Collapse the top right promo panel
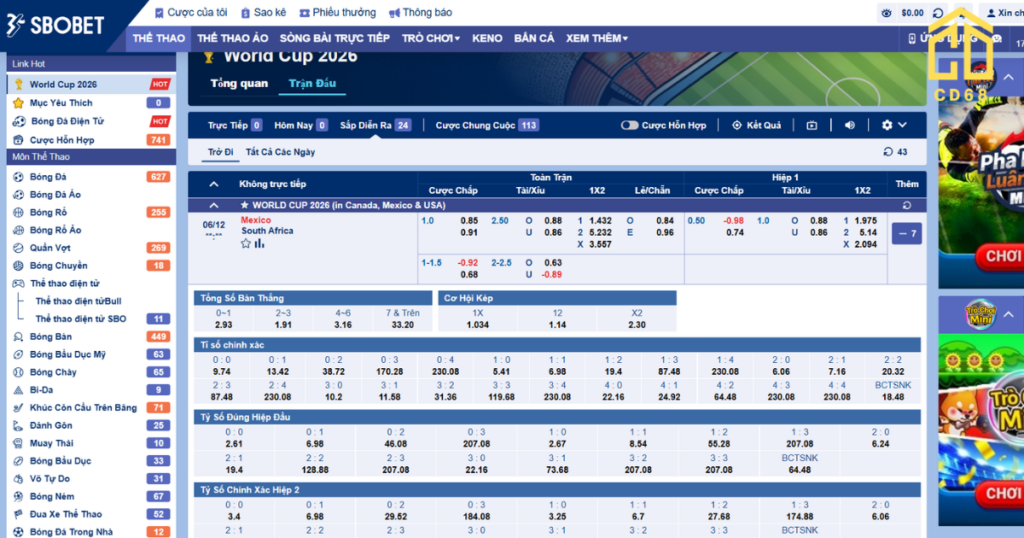The width and height of the screenshot is (1024, 538). 1008,77
